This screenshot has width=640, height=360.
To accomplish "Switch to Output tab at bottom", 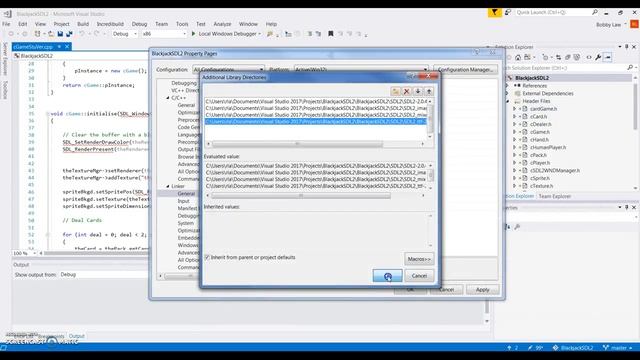I will tap(76, 336).
